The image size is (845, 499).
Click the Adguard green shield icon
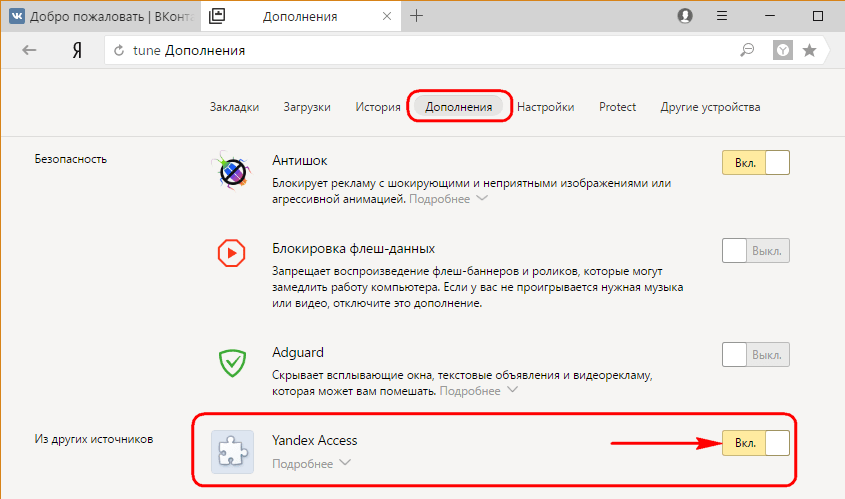click(x=232, y=362)
